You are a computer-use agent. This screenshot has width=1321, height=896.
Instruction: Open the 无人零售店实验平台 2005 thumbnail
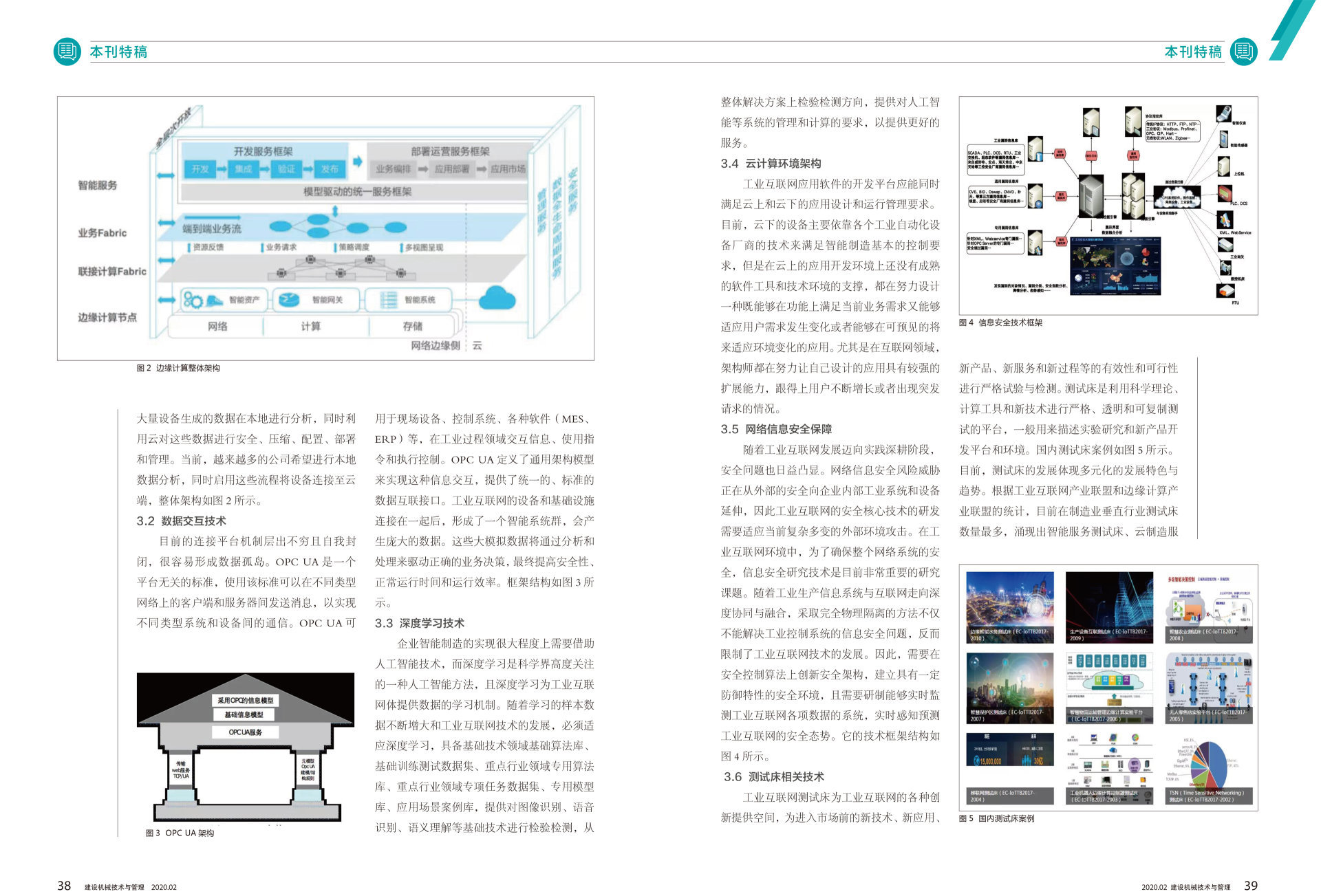click(x=1209, y=688)
